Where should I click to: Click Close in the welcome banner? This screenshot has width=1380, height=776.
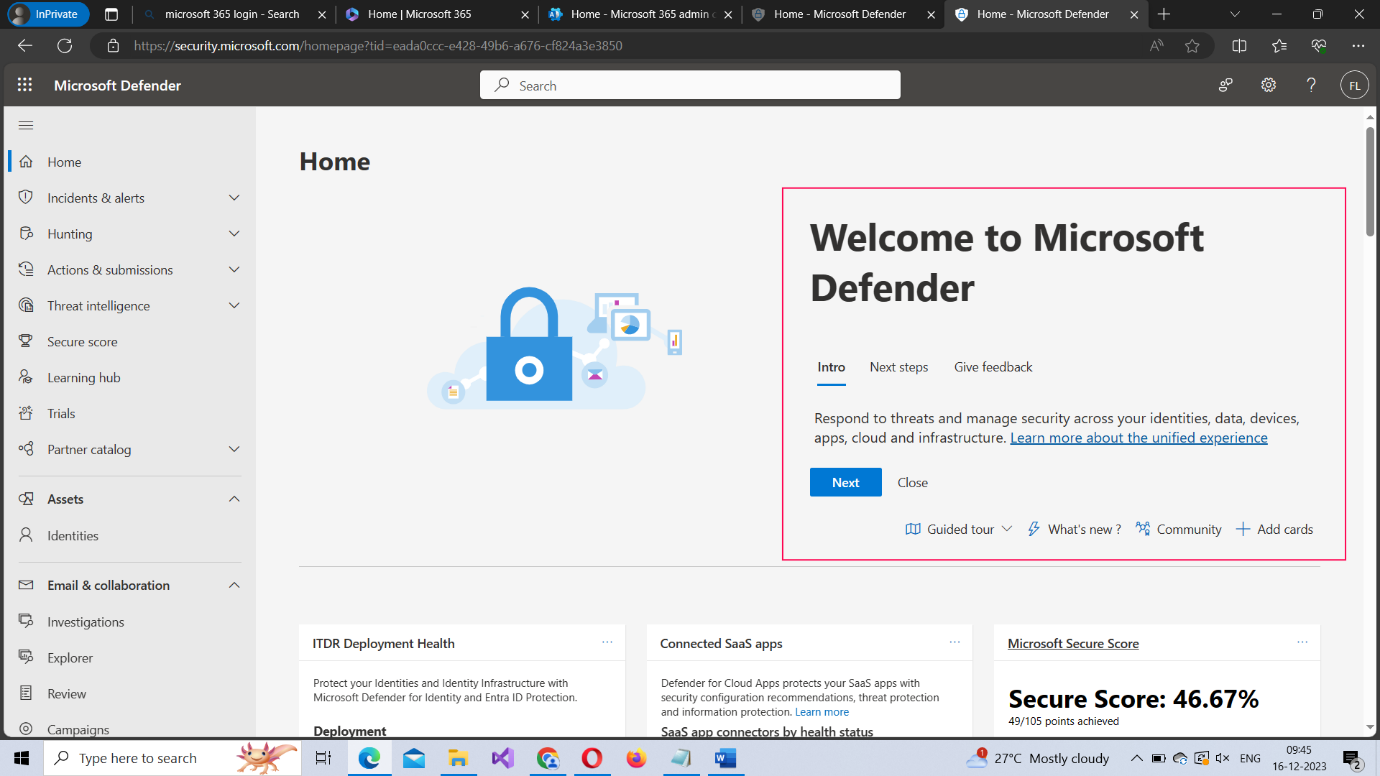click(913, 482)
